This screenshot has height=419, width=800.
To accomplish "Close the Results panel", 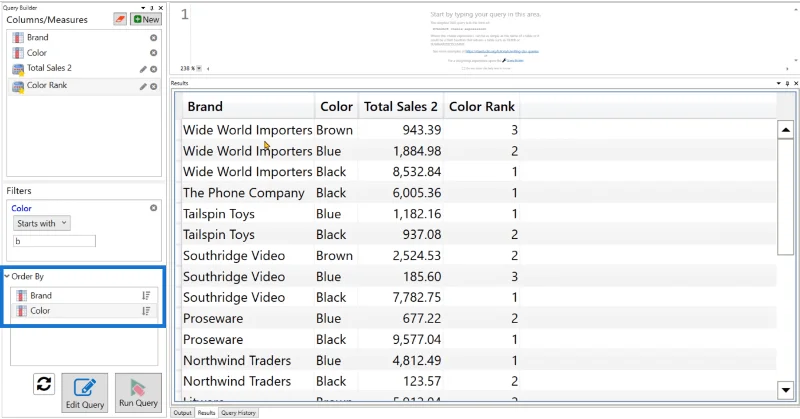I will 795,83.
